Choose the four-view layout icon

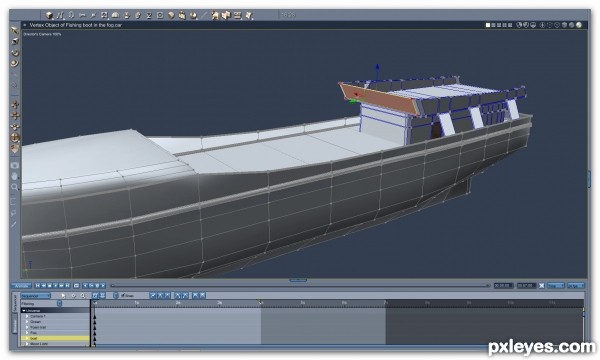[x=510, y=25]
